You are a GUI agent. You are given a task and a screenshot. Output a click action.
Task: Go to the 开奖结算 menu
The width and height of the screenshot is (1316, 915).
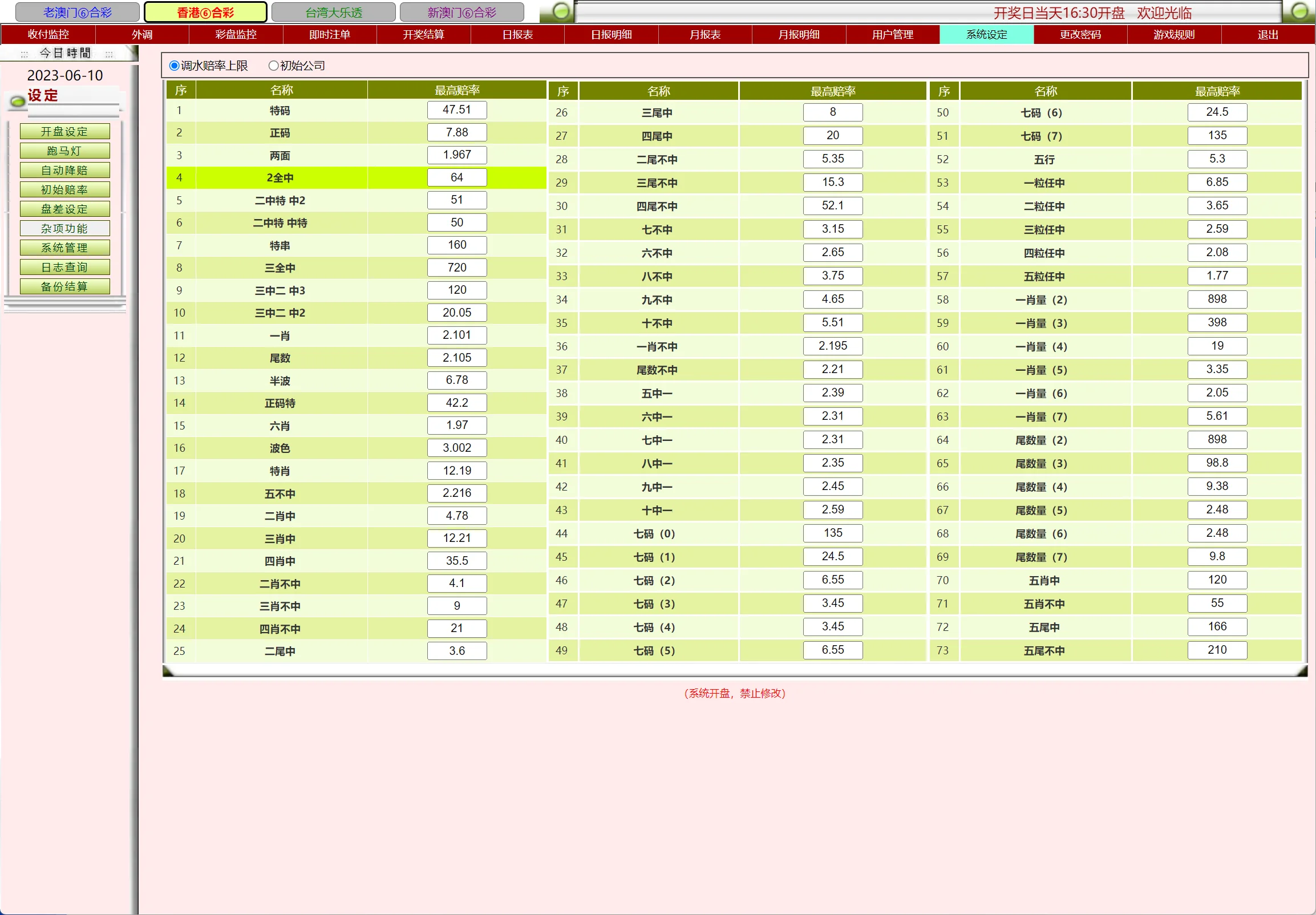423,34
